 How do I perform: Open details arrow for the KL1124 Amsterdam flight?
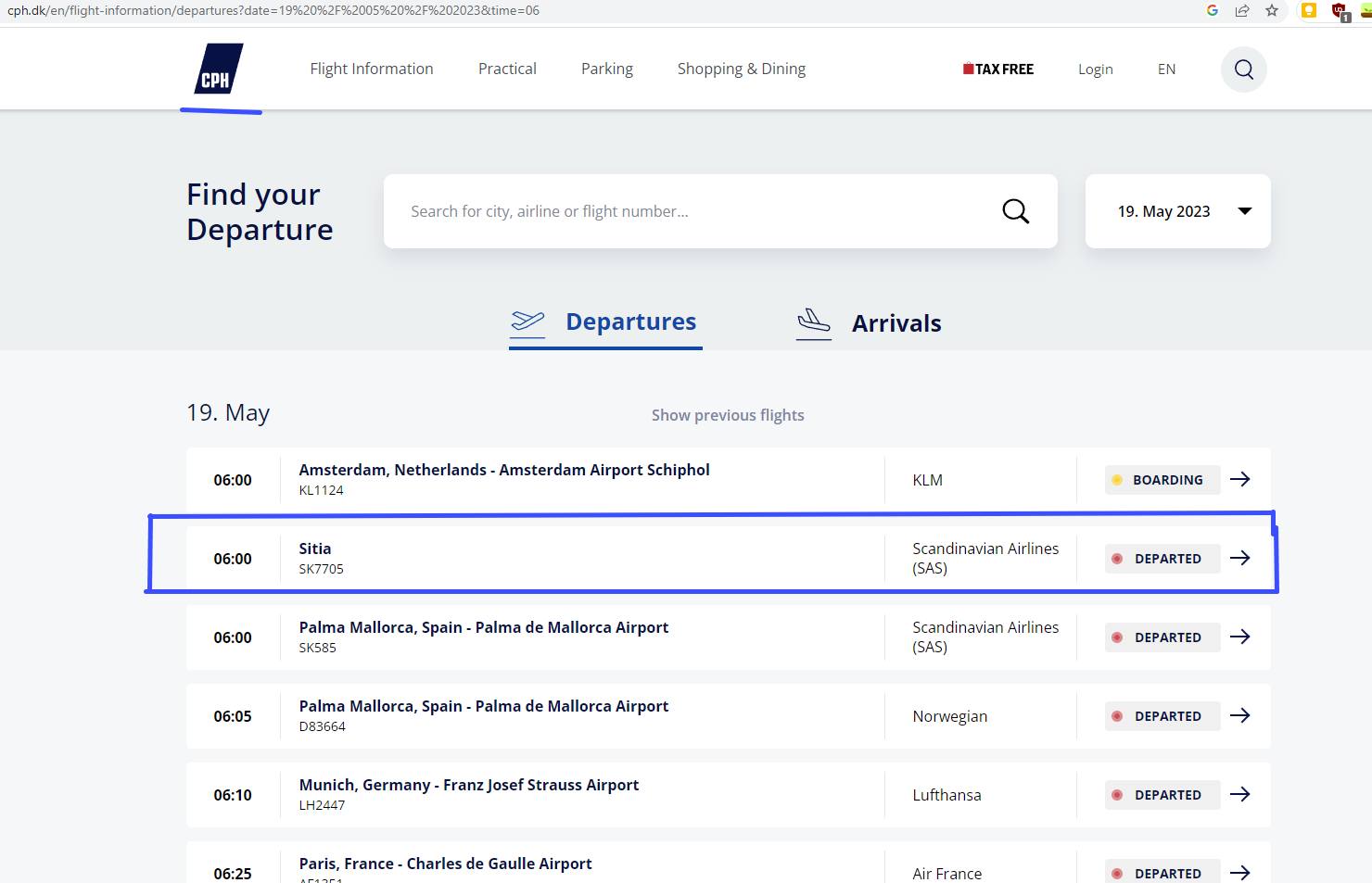(x=1239, y=480)
